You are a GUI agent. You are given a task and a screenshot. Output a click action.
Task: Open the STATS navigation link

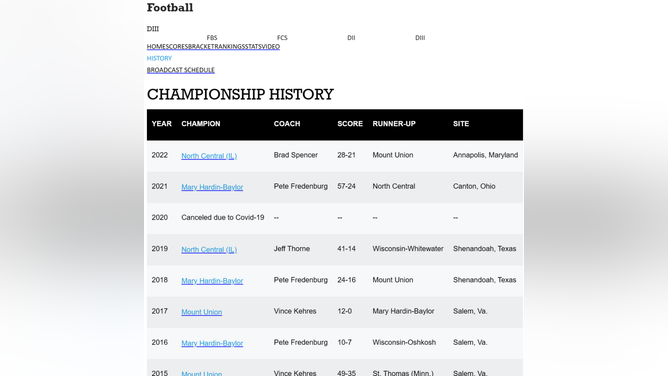pos(253,46)
